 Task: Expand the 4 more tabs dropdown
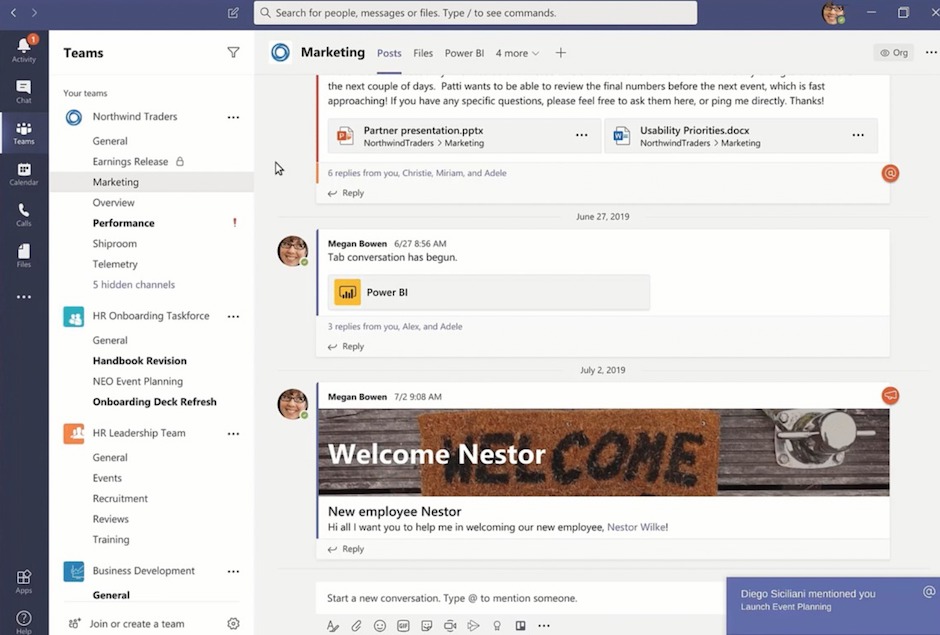517,53
